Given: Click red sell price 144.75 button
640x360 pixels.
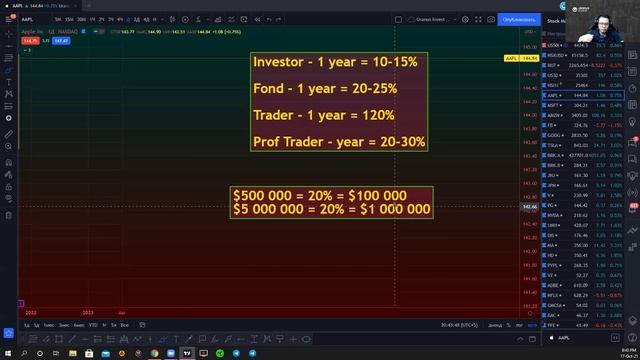Looking at the screenshot, I should coord(31,41).
